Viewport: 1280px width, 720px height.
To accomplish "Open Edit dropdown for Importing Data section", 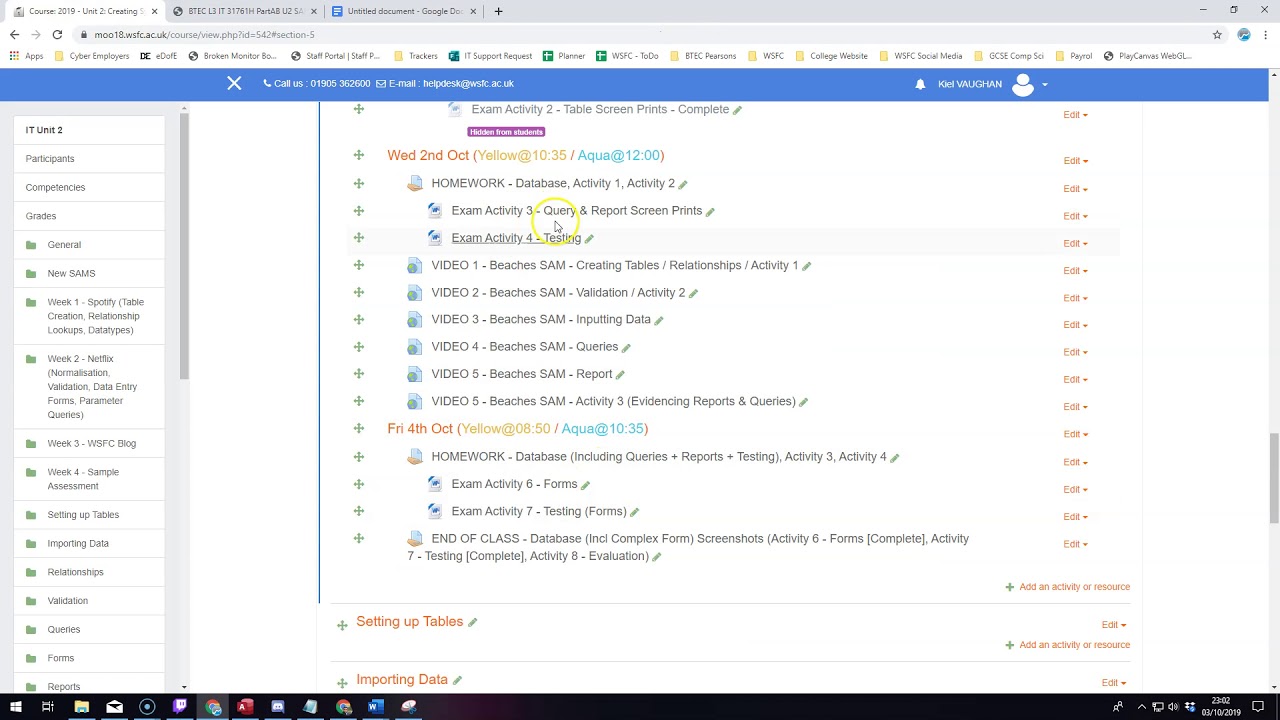I will 1113,683.
